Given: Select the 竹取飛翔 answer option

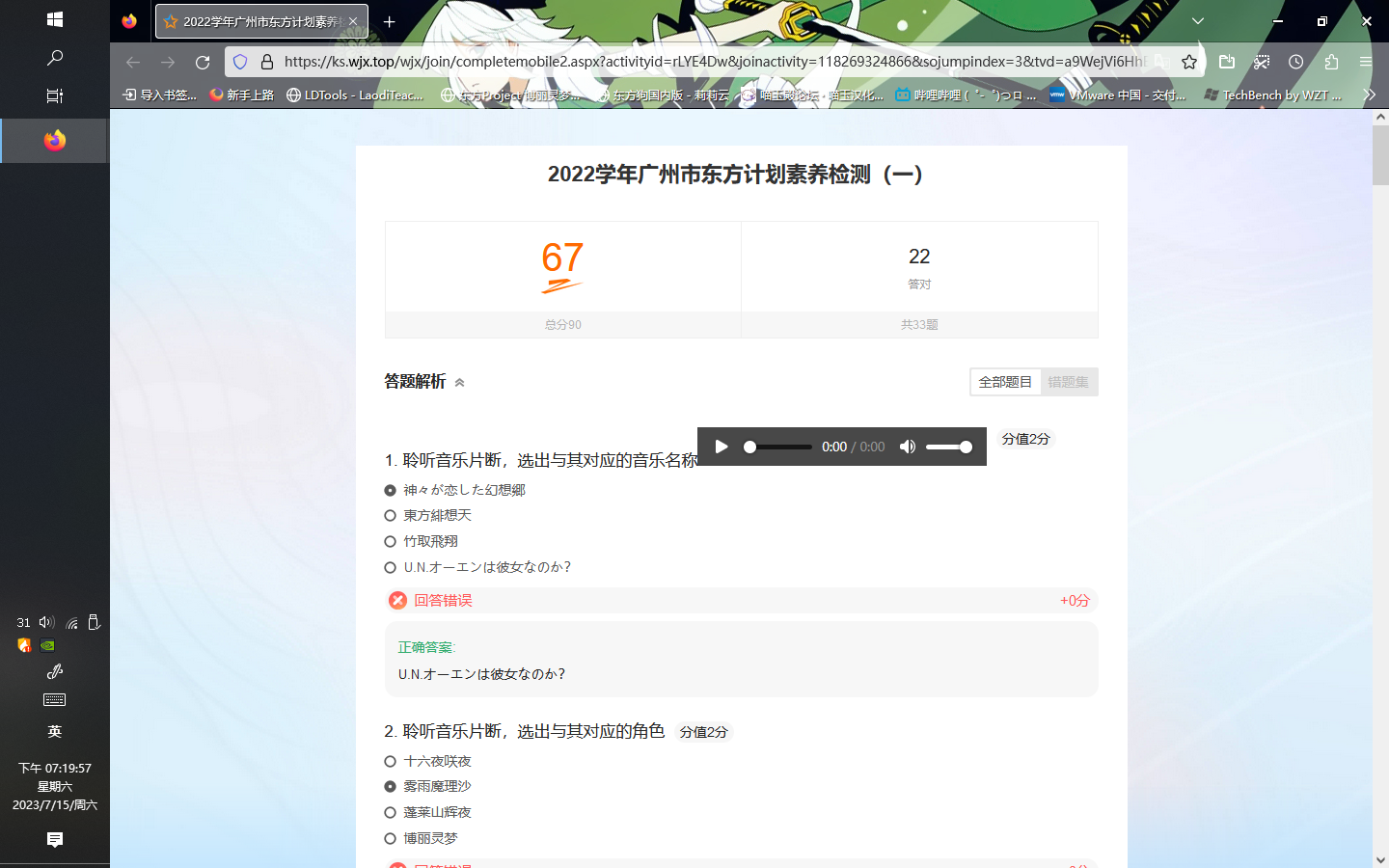Looking at the screenshot, I should pos(390,541).
